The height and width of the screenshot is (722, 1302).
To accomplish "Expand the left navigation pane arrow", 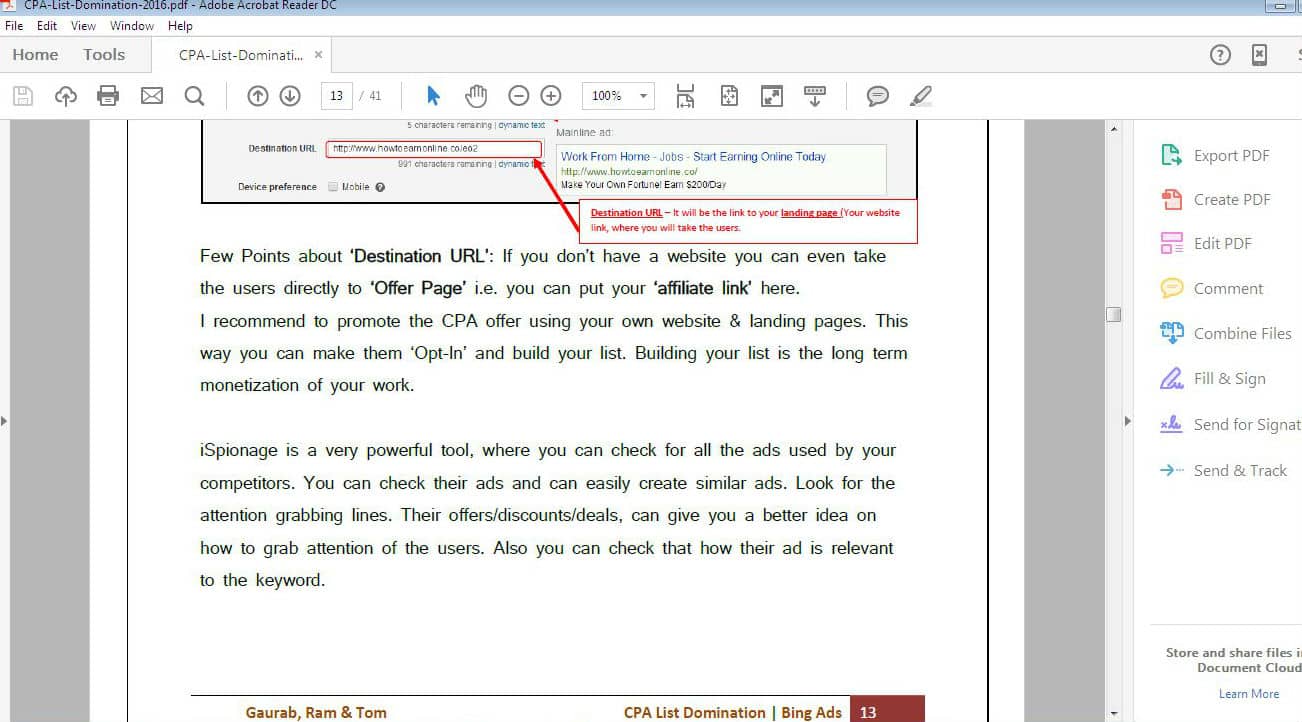I will click(4, 421).
